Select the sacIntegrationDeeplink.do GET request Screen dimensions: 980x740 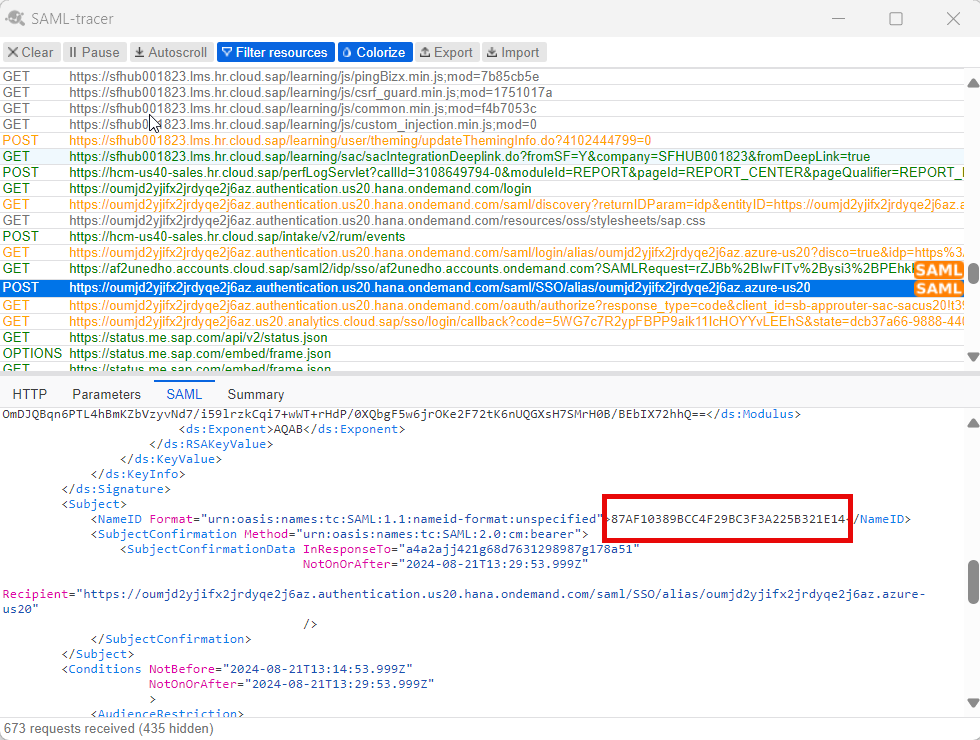481,156
